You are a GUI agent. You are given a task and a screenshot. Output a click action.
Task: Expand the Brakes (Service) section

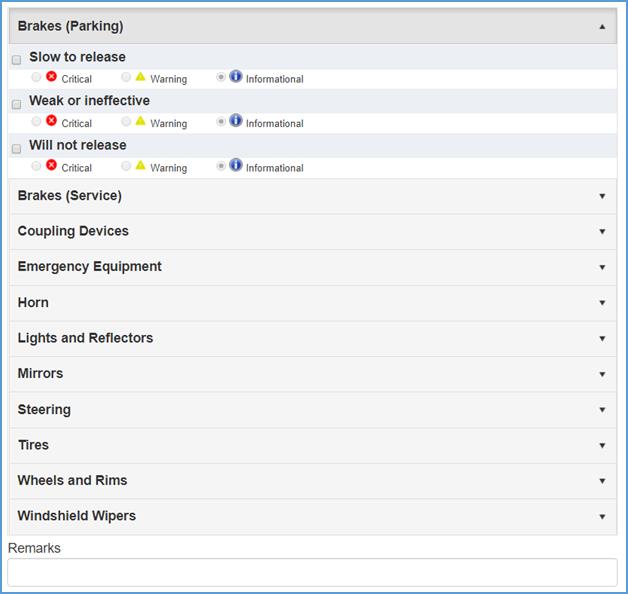pyautogui.click(x=602, y=196)
